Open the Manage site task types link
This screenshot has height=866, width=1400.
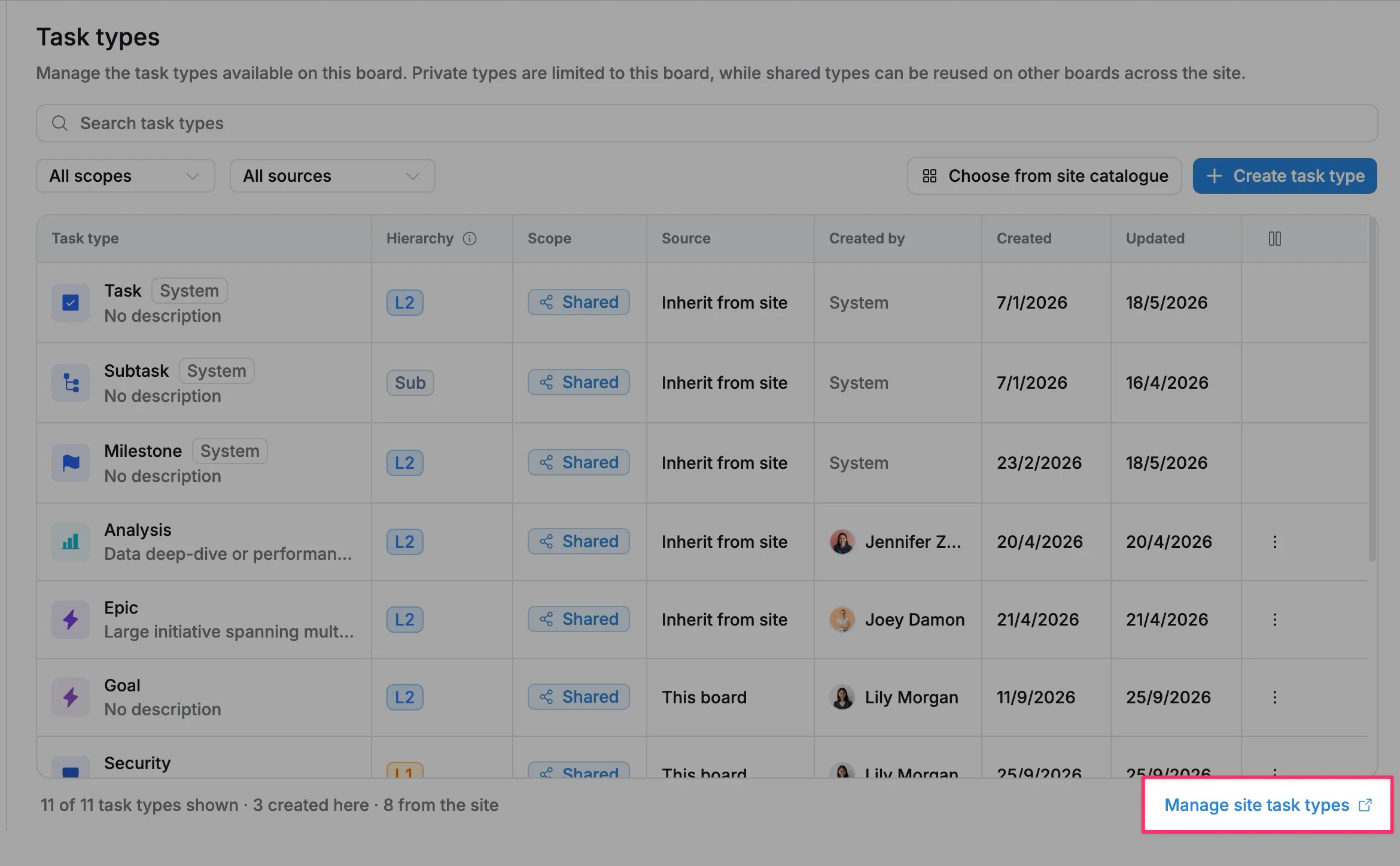pyautogui.click(x=1268, y=805)
